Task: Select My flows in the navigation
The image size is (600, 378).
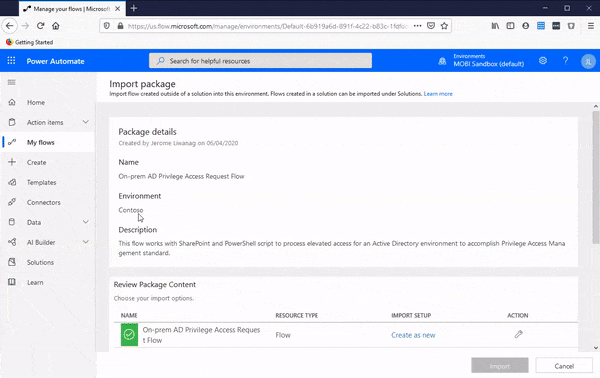Action: tap(41, 142)
